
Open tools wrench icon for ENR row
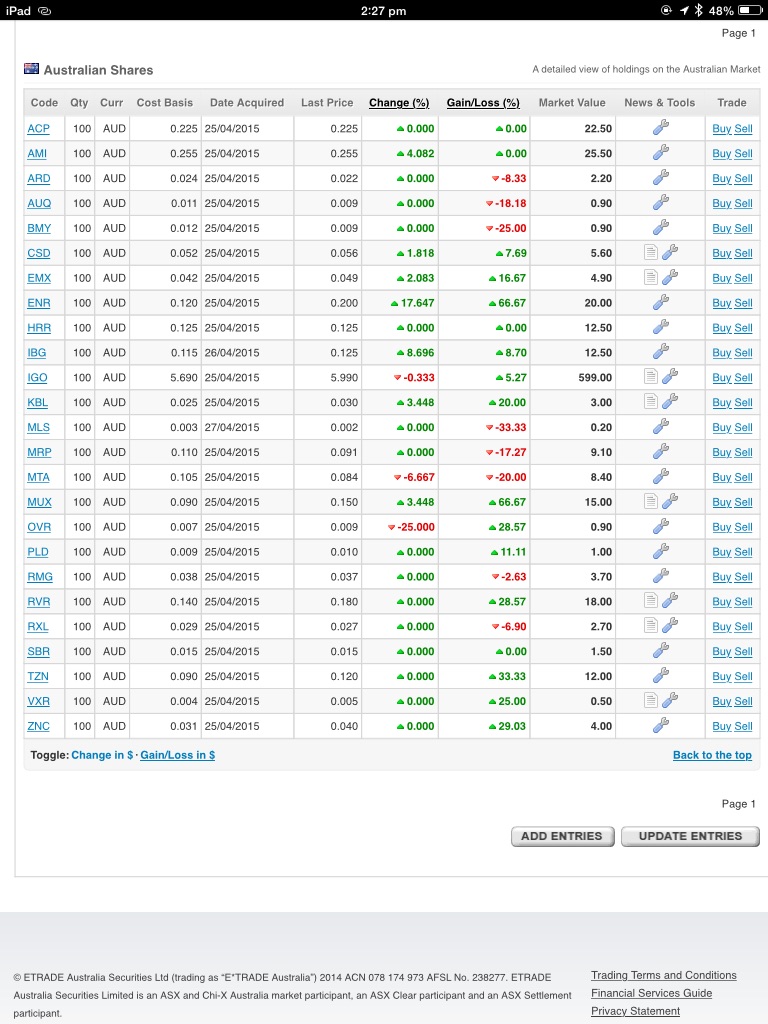[661, 302]
